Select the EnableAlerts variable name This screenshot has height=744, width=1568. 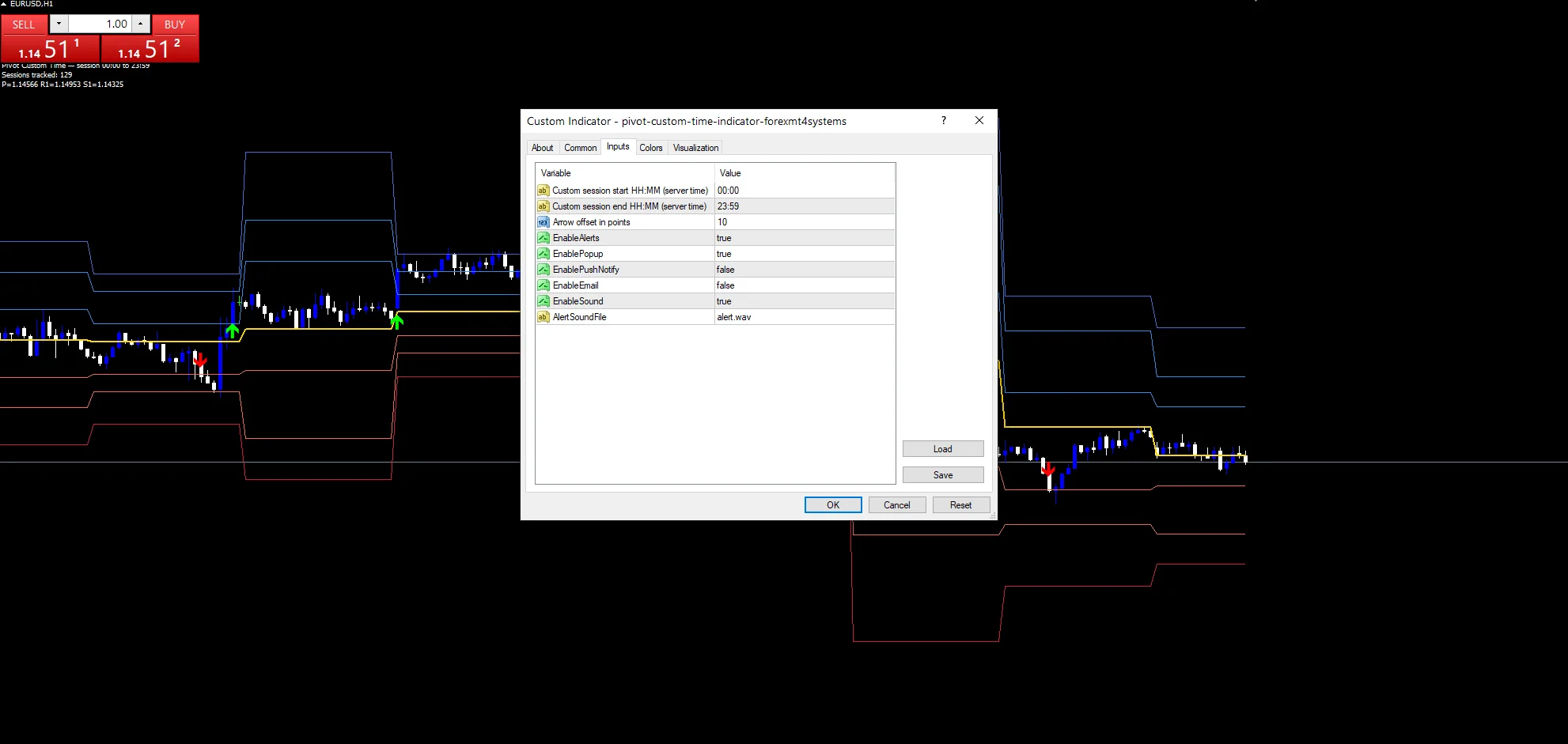pos(576,238)
